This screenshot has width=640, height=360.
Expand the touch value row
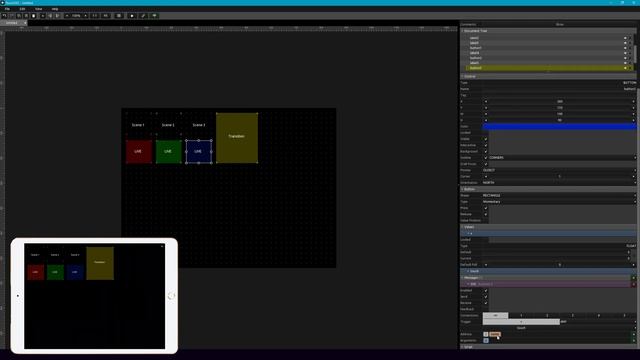point(548,271)
